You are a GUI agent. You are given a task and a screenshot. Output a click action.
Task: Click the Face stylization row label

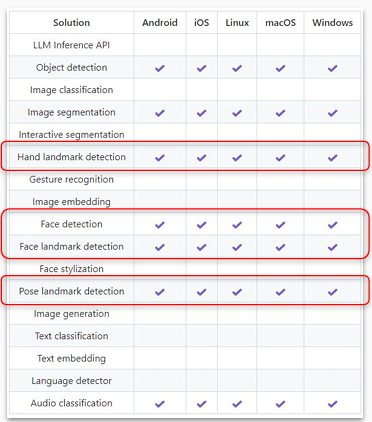pos(72,269)
